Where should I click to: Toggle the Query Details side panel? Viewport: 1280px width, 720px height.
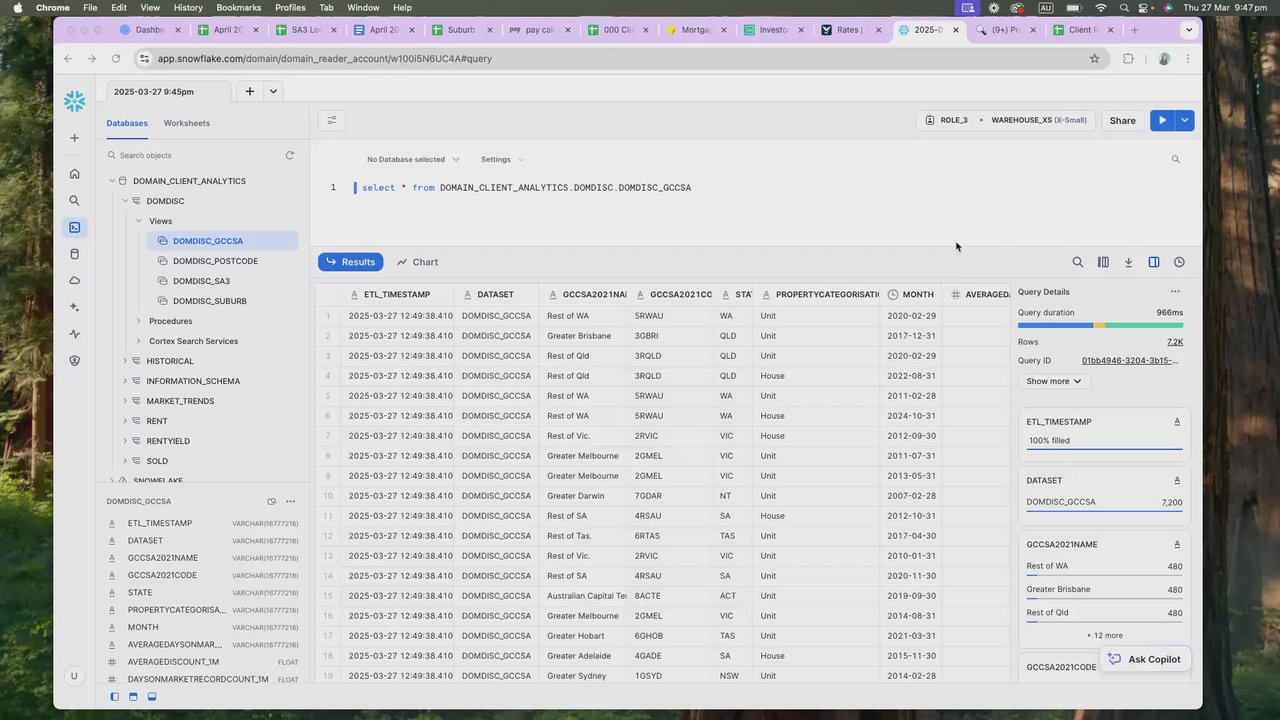[x=1154, y=262]
